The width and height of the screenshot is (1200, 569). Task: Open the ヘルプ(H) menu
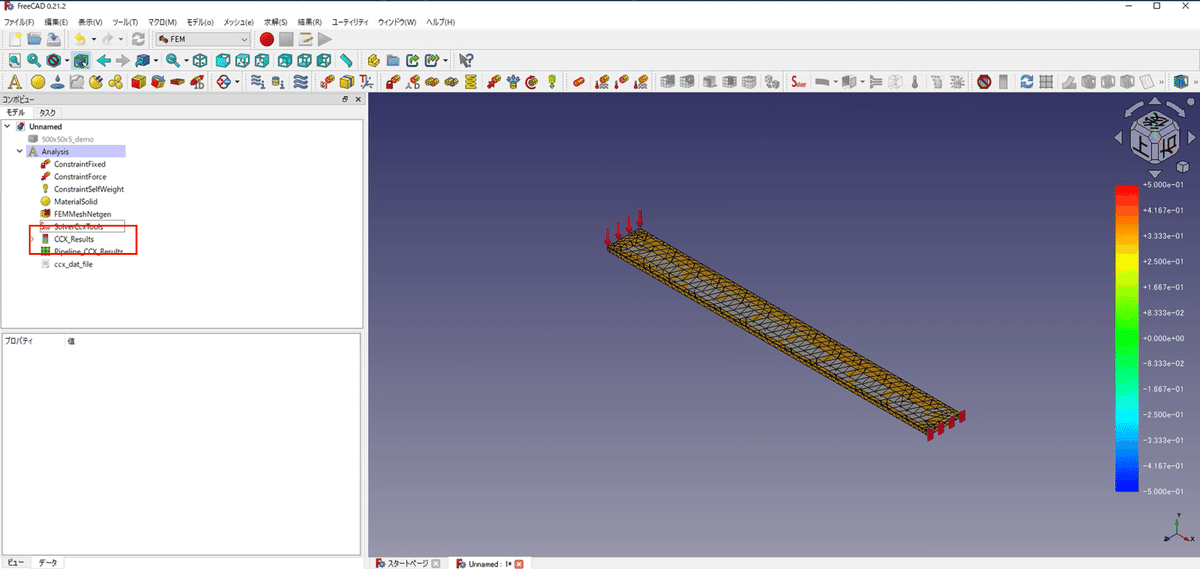click(x=440, y=21)
